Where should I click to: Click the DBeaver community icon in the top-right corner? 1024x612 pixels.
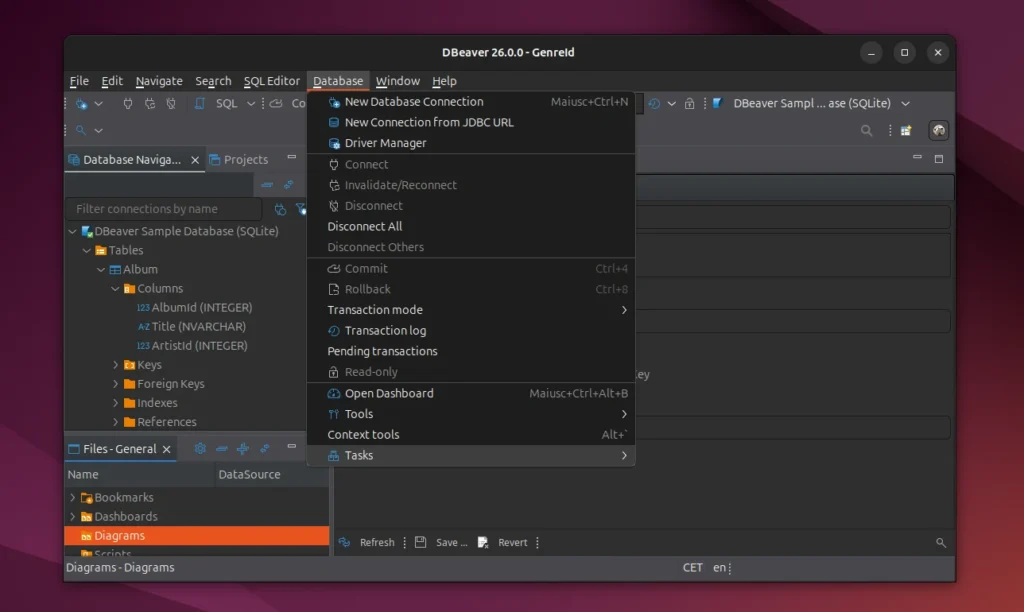[x=939, y=131]
